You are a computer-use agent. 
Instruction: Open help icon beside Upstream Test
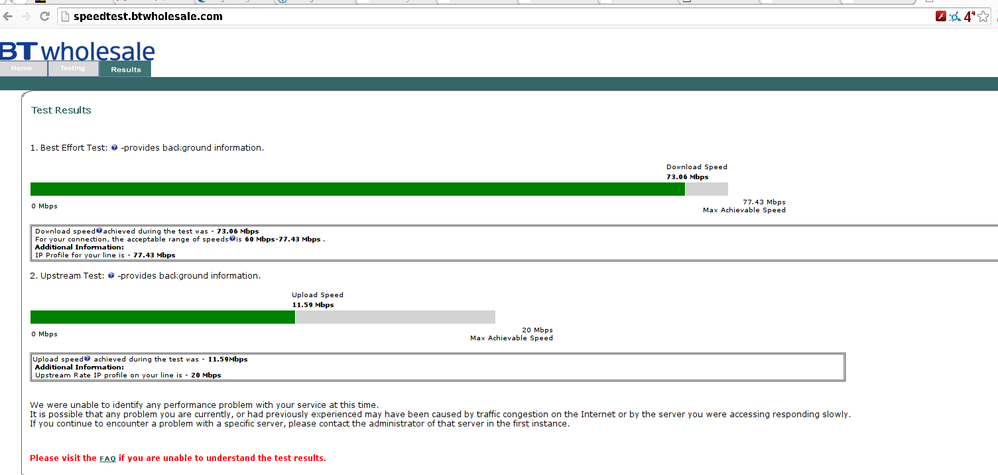pyautogui.click(x=111, y=276)
